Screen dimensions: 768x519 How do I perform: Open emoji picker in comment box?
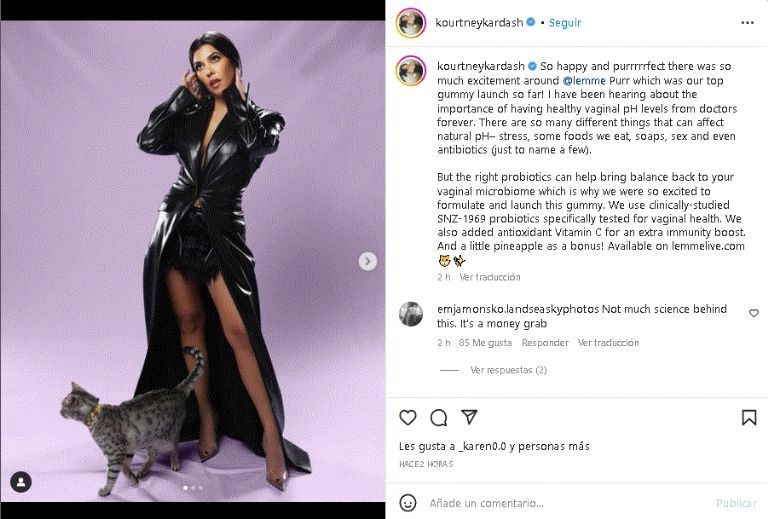click(408, 503)
